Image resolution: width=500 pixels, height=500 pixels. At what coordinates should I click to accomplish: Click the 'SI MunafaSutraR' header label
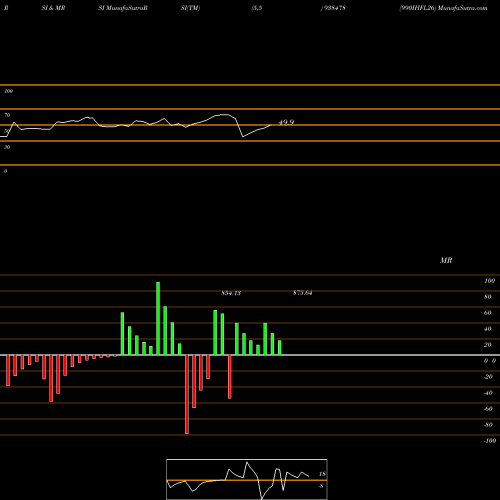tap(123, 8)
